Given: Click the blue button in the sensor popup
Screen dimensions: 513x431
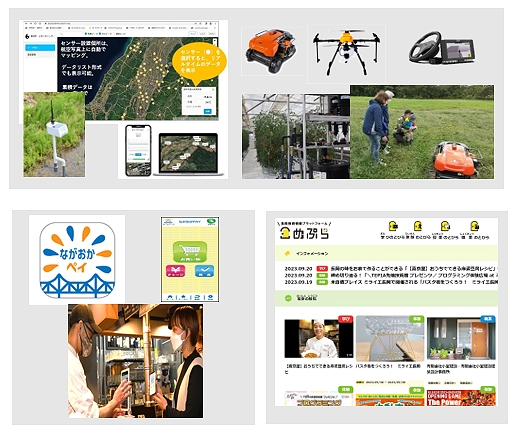Looking at the screenshot, I should (207, 111).
